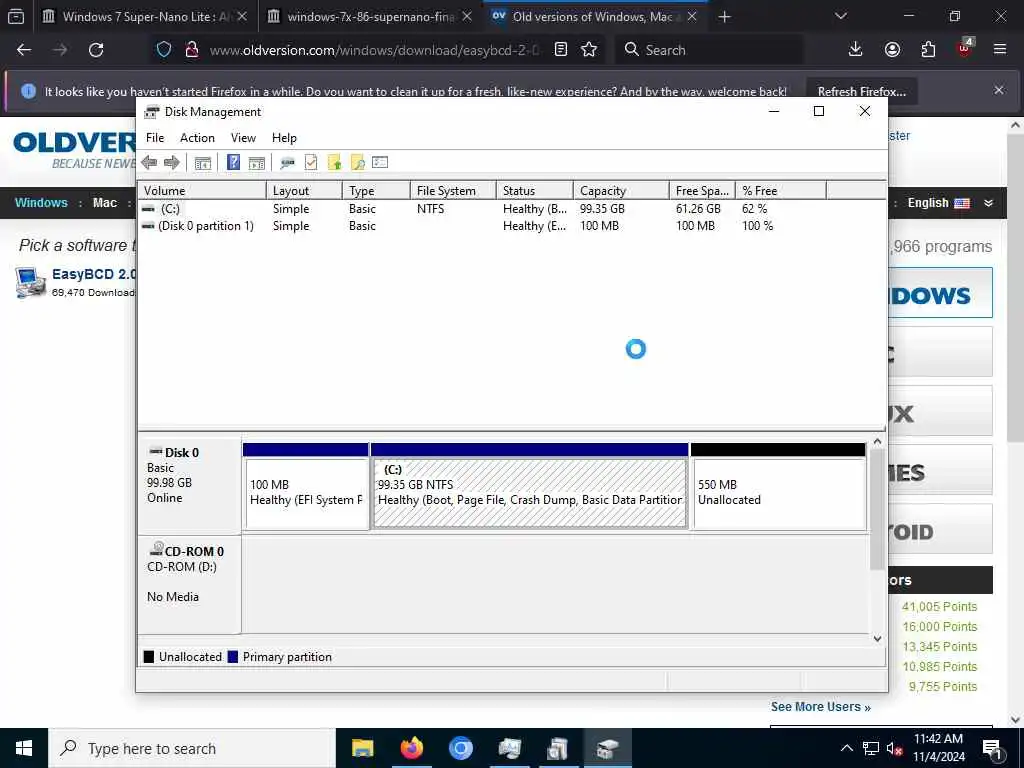This screenshot has width=1024, height=768.
Task: Open Firefox hamburger application menu
Action: pos(1000,50)
